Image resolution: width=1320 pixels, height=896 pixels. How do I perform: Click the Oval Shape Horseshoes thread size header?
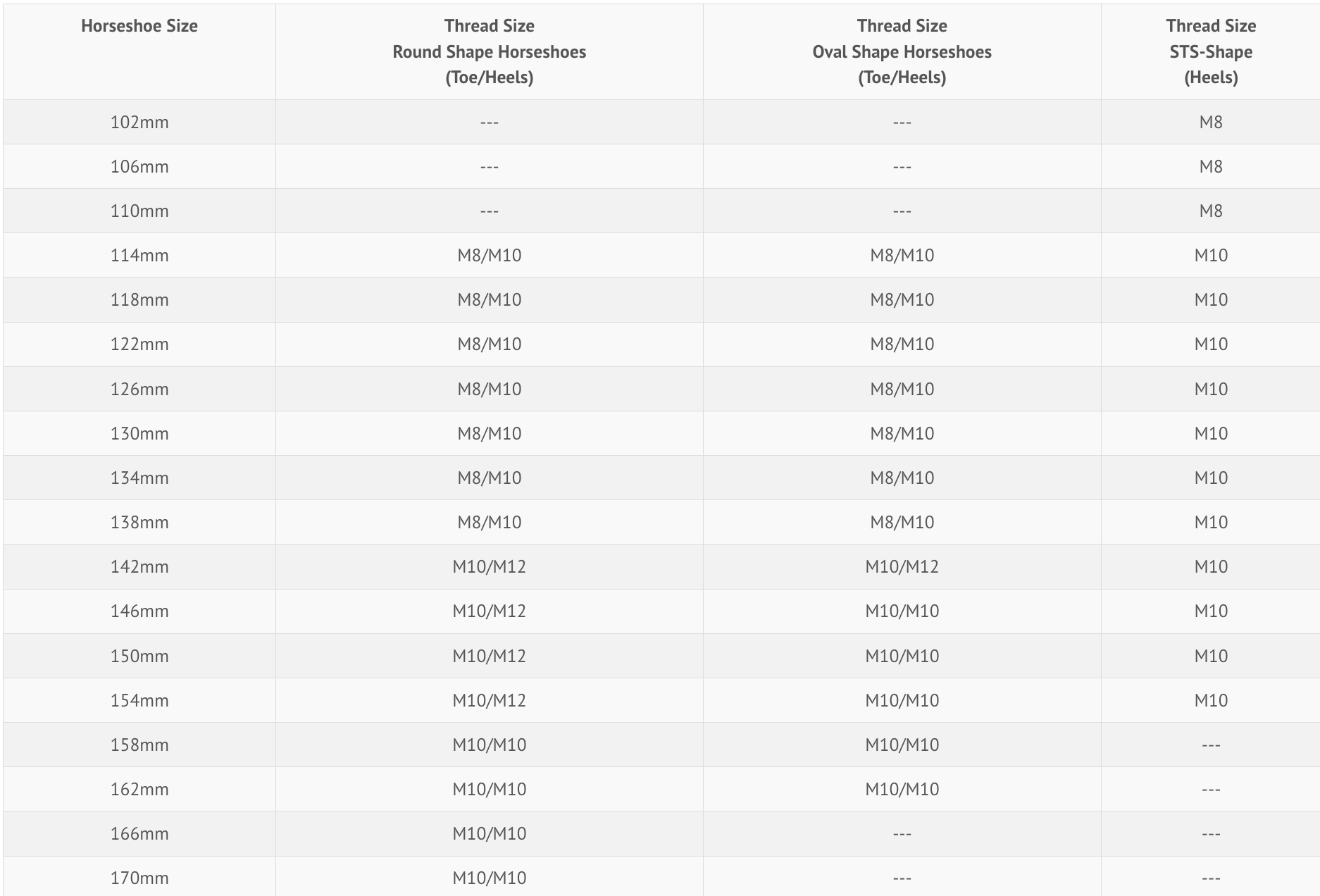(902, 51)
